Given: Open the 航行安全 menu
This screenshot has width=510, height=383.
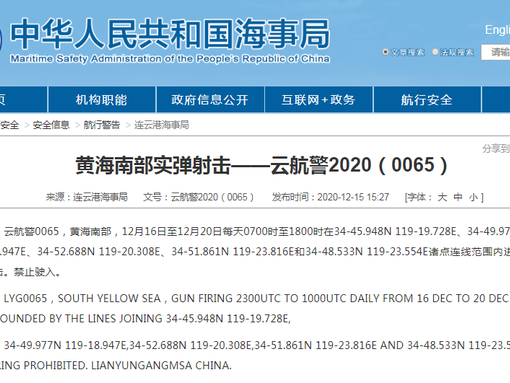Looking at the screenshot, I should [x=427, y=100].
